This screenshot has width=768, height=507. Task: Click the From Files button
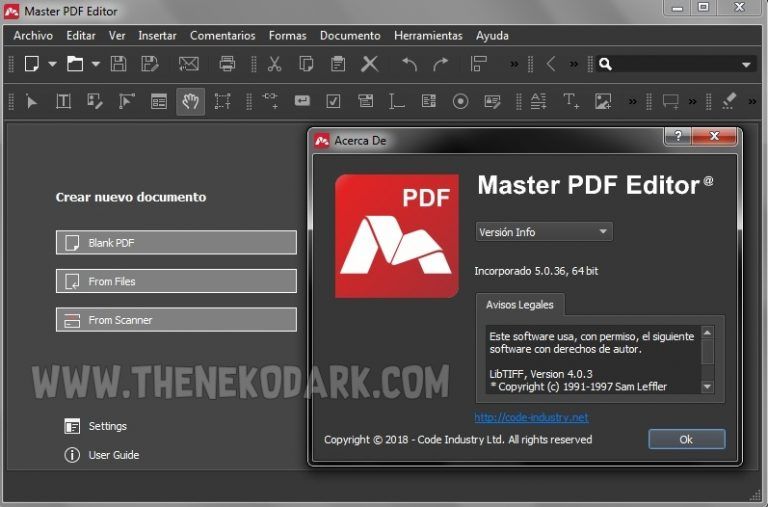click(x=176, y=281)
